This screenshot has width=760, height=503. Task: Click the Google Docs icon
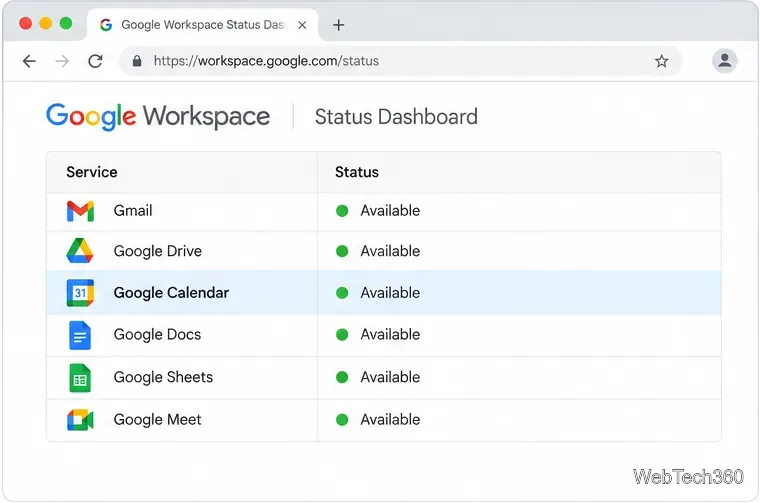[80, 335]
